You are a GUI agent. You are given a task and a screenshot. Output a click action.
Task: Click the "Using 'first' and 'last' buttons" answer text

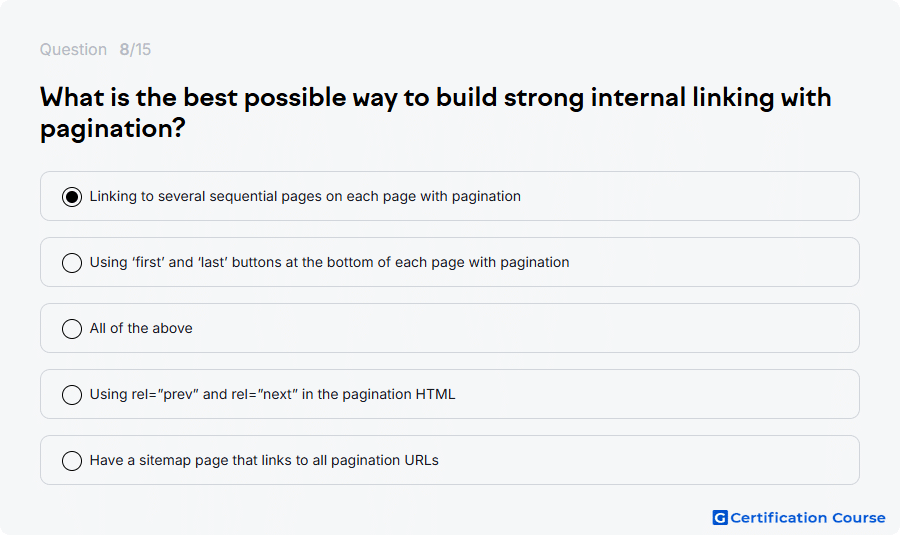click(329, 262)
